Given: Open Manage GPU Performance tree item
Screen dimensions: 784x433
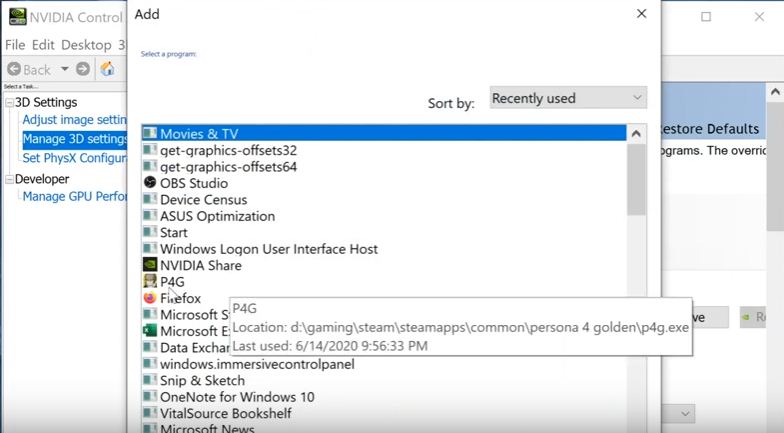Looking at the screenshot, I should pos(74,196).
